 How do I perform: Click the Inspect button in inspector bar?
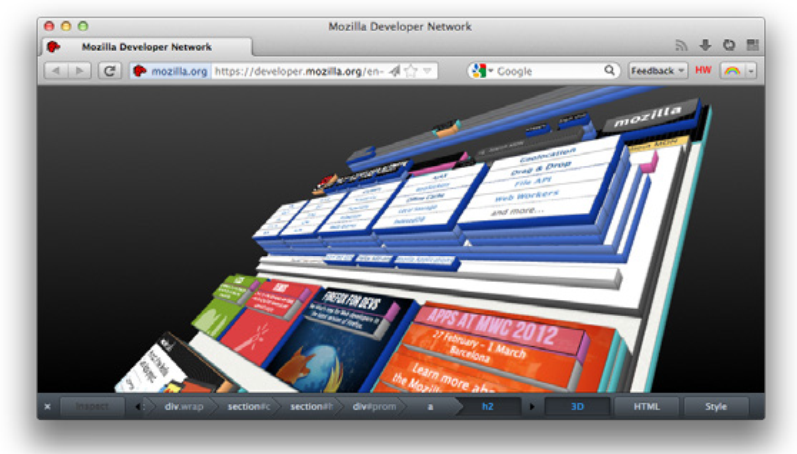tap(92, 407)
